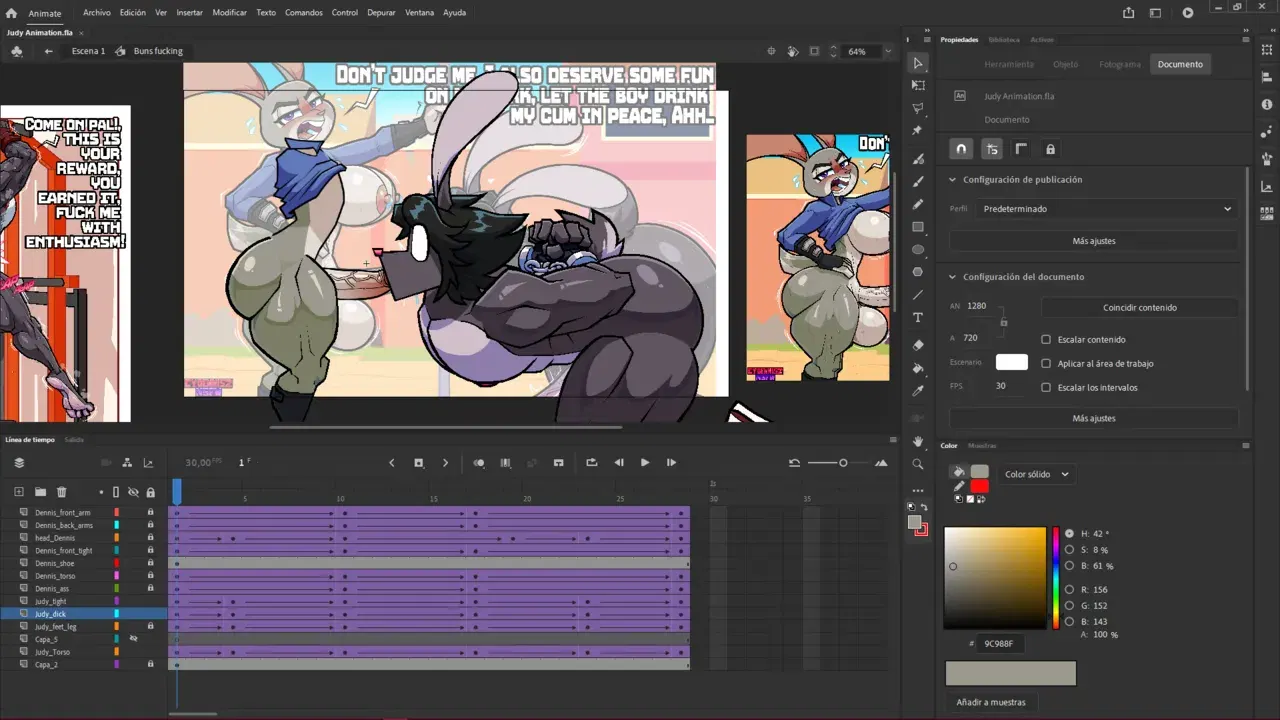1280x720 pixels.
Task: Click the lock icon in document properties
Action: [x=1050, y=149]
